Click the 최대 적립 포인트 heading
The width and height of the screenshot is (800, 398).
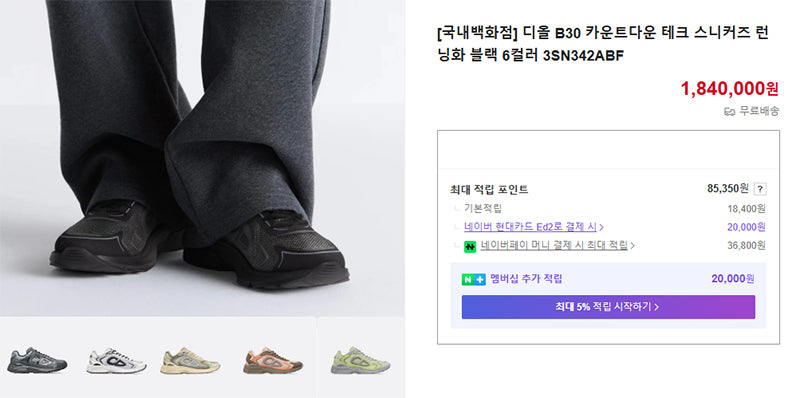(x=489, y=190)
